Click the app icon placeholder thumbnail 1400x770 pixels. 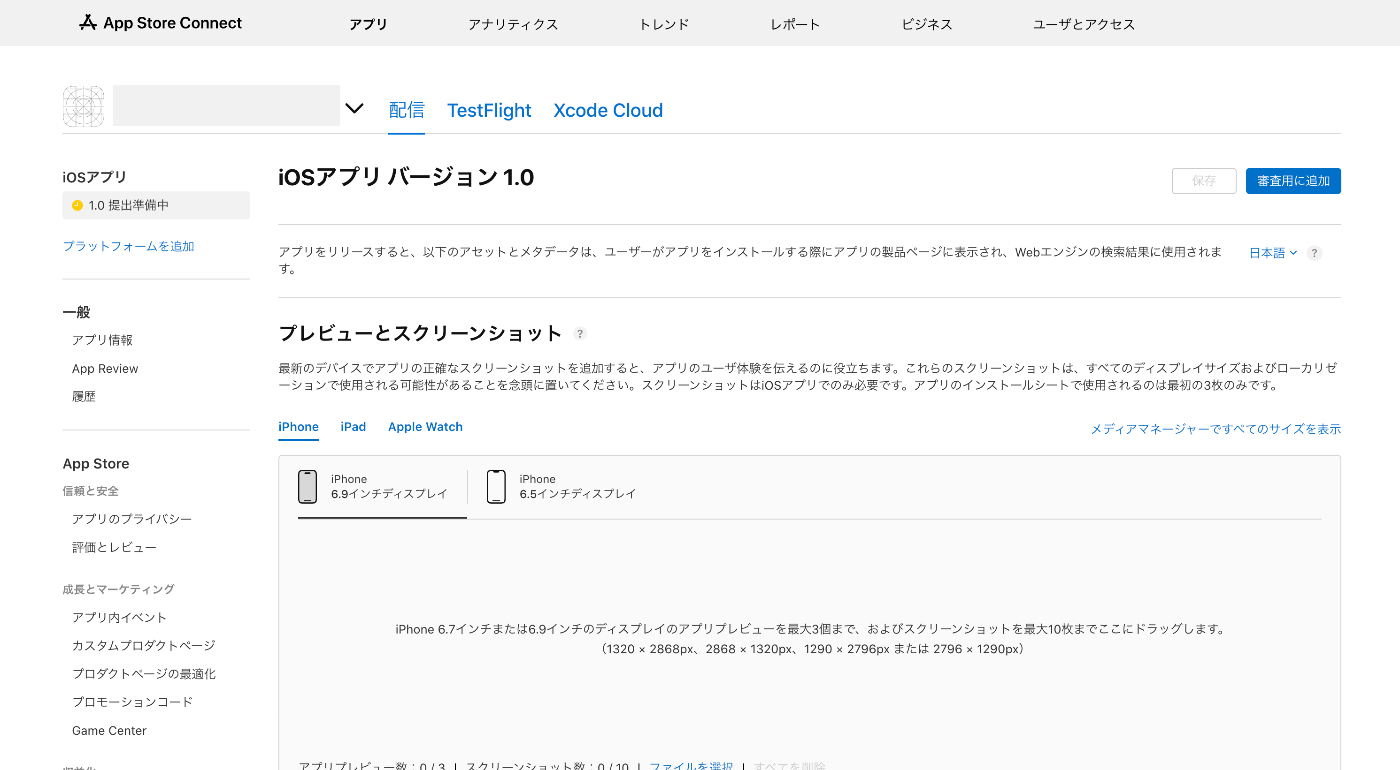(x=84, y=106)
